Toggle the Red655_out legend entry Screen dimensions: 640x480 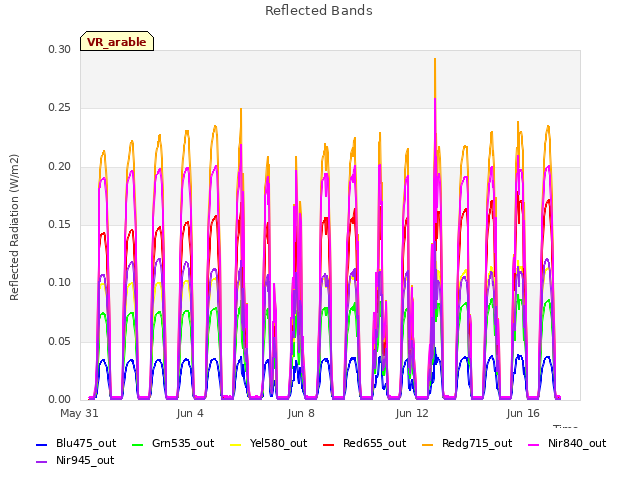(x=364, y=444)
